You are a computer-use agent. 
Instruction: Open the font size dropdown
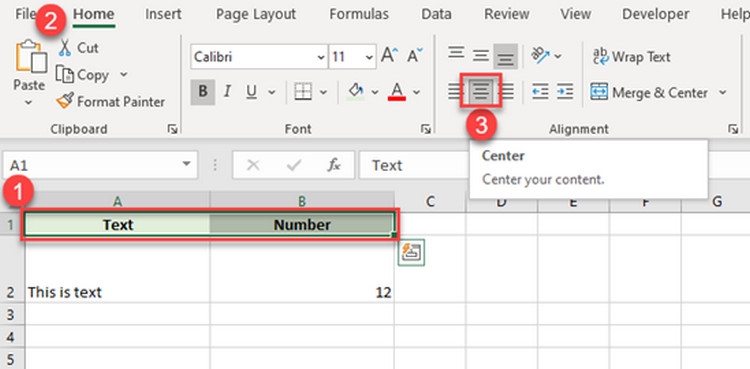(x=369, y=57)
